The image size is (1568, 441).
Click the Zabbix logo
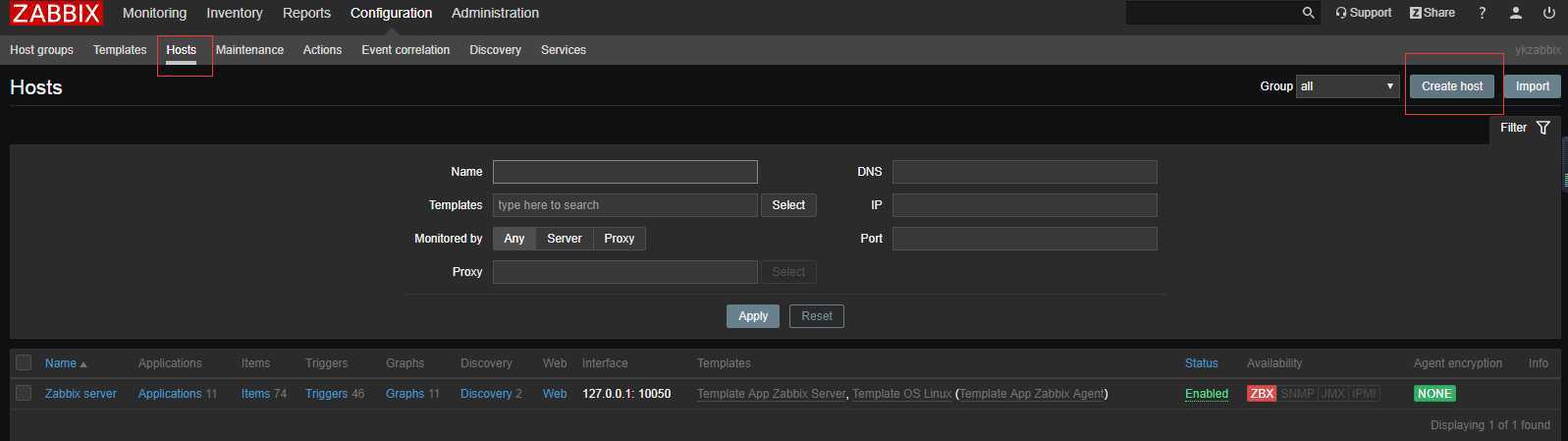point(56,13)
